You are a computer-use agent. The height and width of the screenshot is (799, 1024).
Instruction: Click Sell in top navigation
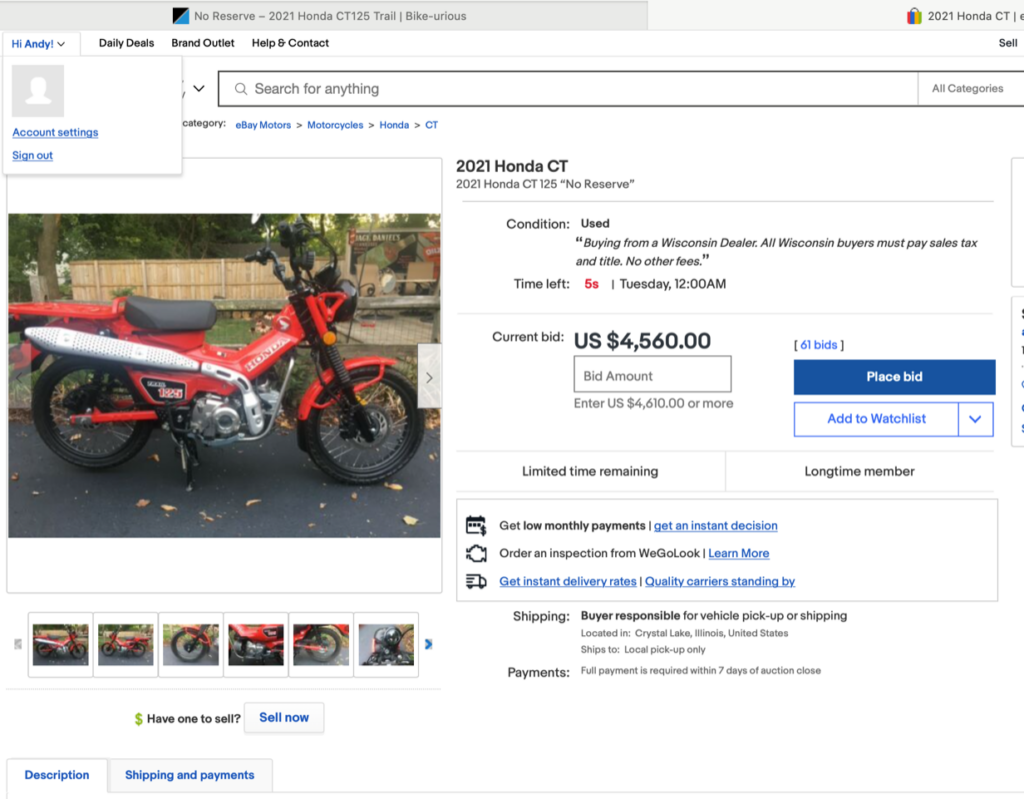(x=1008, y=43)
